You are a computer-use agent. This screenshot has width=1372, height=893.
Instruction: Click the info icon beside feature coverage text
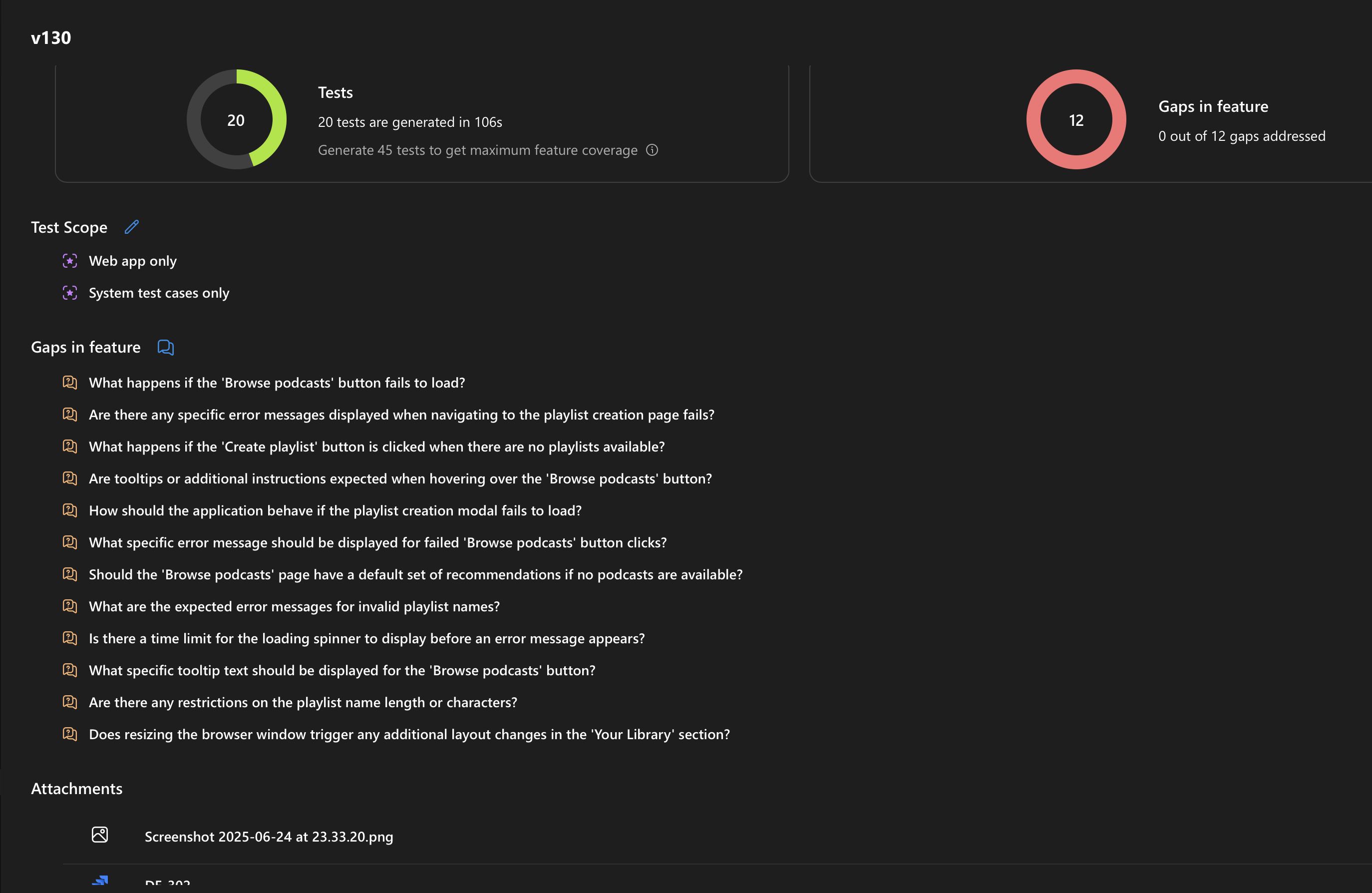pos(652,150)
